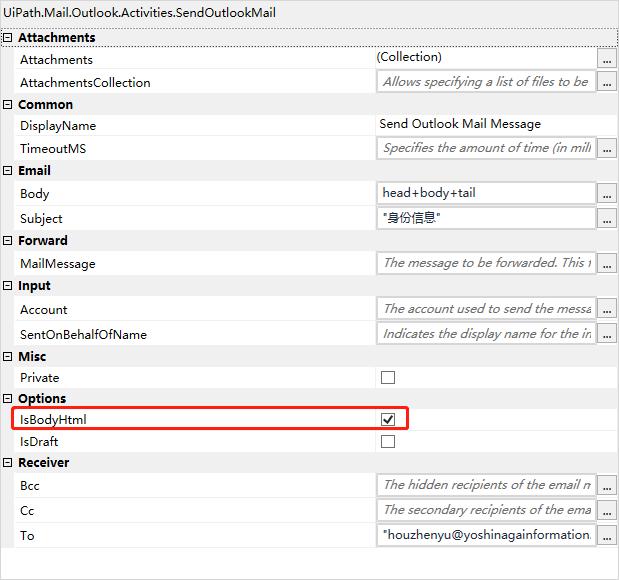Click the Bcc input field
The image size is (619, 580).
tap(486, 485)
